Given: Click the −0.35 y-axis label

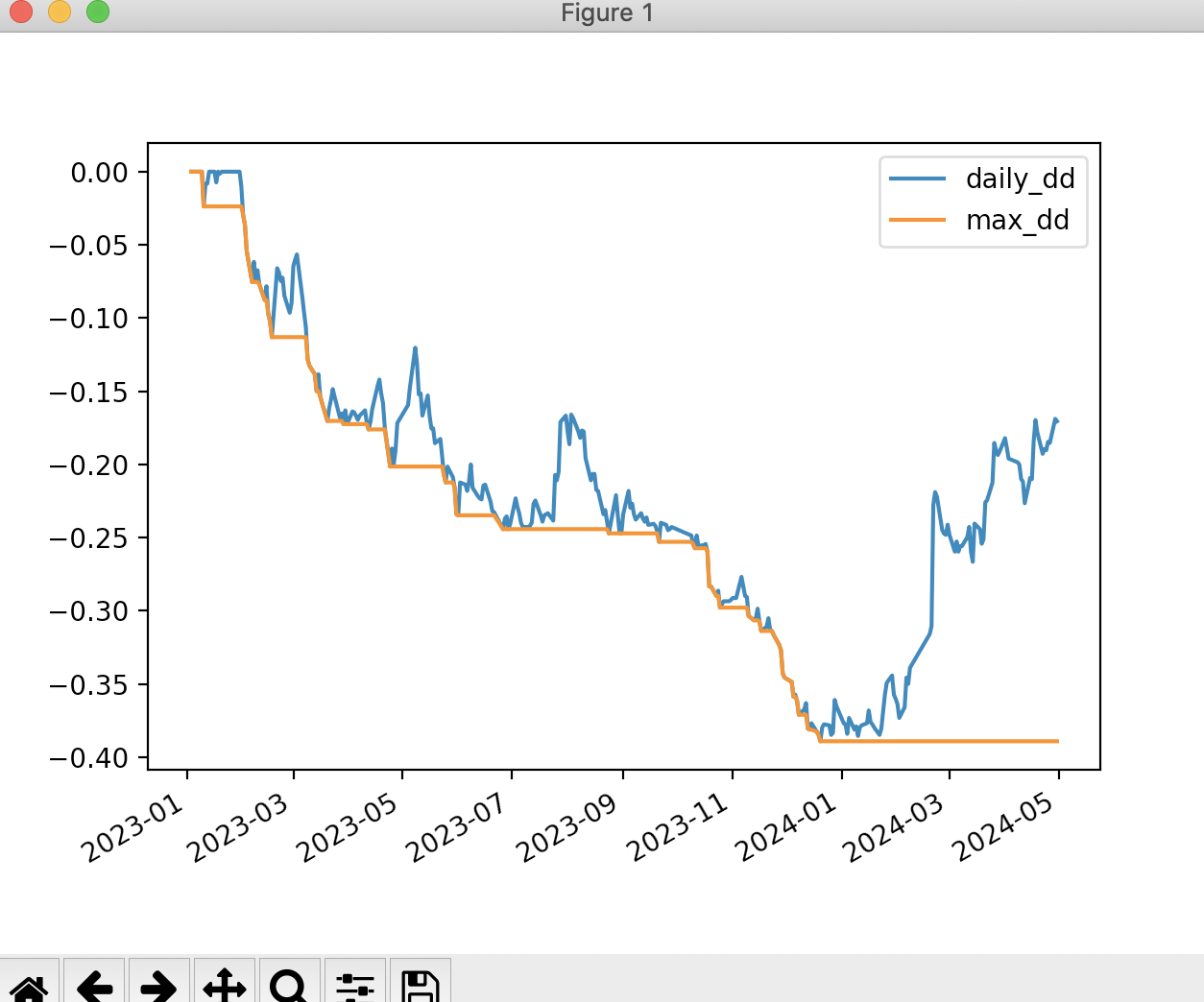Looking at the screenshot, I should (x=88, y=685).
